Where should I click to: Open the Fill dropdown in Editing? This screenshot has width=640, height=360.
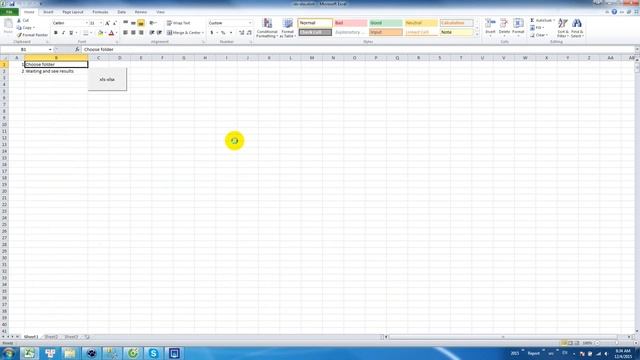(x=543, y=28)
